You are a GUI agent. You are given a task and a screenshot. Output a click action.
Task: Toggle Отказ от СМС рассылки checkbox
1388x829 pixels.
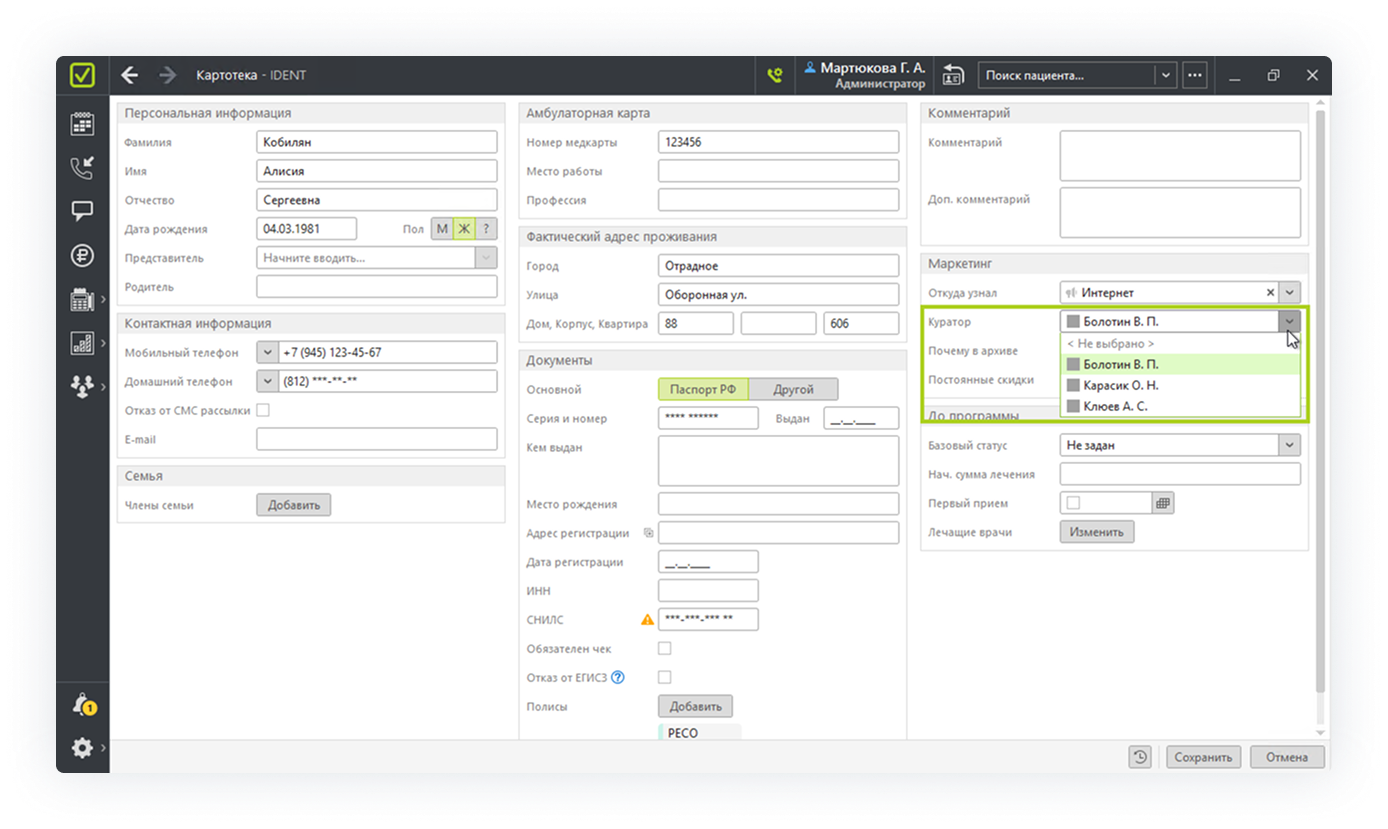[x=263, y=410]
